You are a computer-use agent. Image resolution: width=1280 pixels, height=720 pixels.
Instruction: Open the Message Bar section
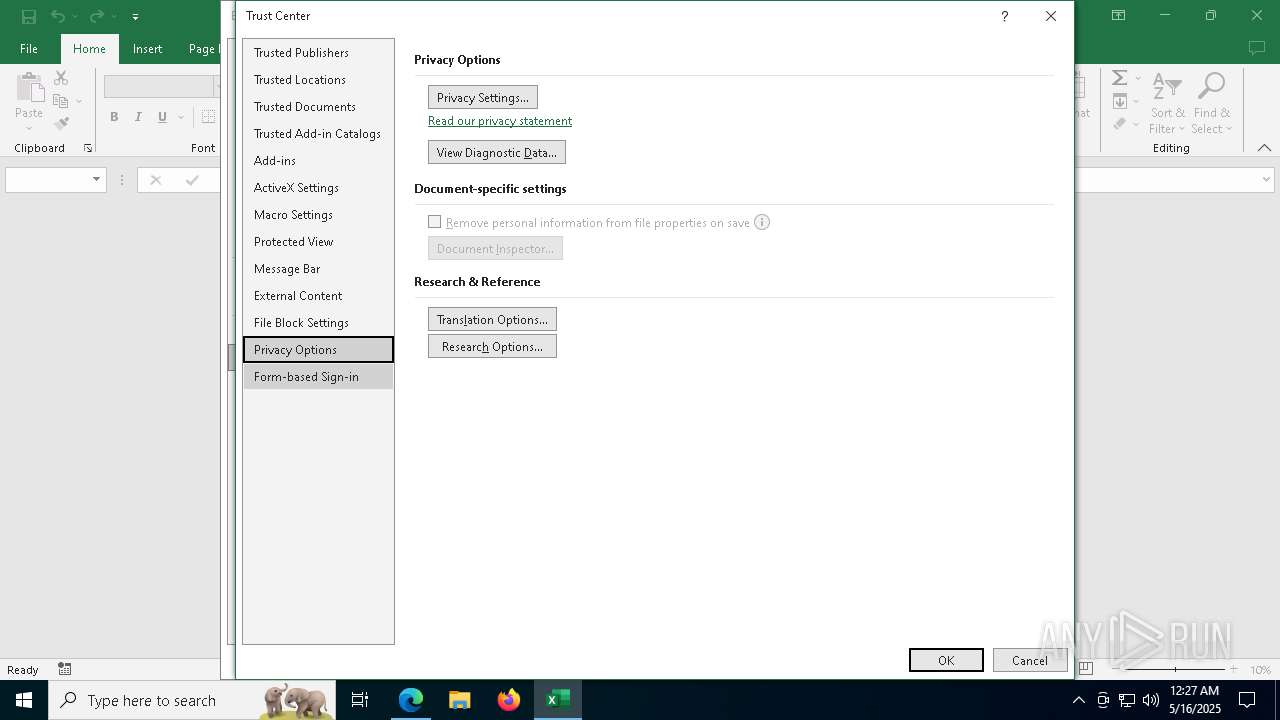[x=318, y=268]
